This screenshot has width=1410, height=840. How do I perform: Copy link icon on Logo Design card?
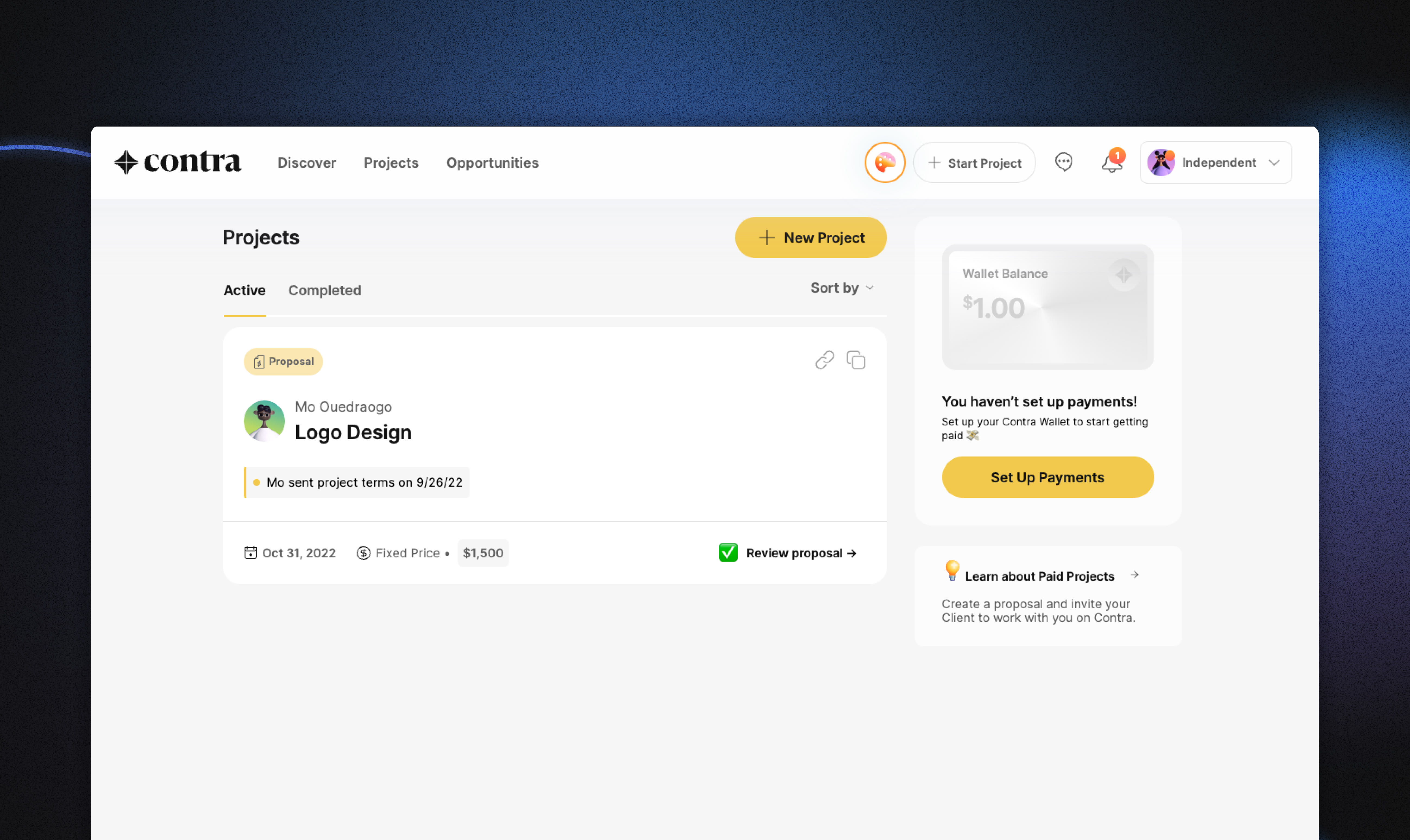tap(825, 360)
